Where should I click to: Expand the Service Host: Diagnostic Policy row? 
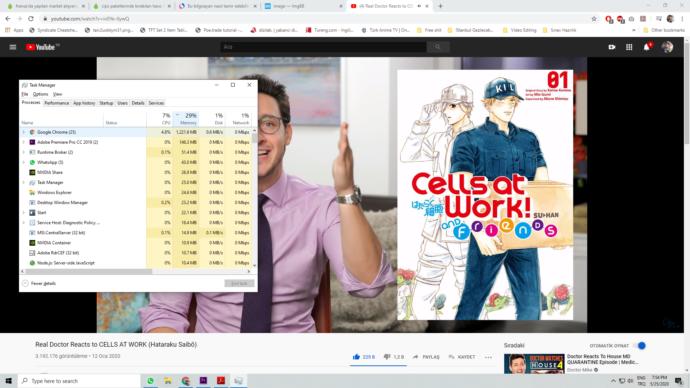[24, 223]
